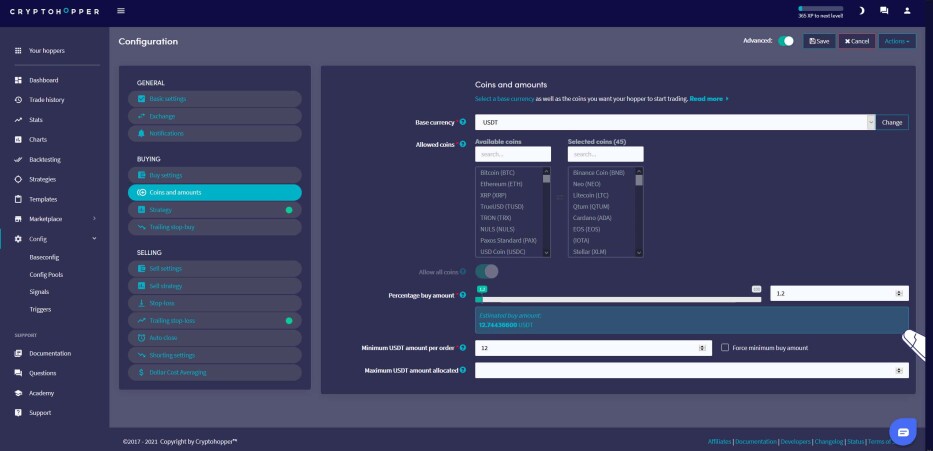This screenshot has width=933, height=451.
Task: Open the Stop-loss selling section
Action: coord(215,303)
